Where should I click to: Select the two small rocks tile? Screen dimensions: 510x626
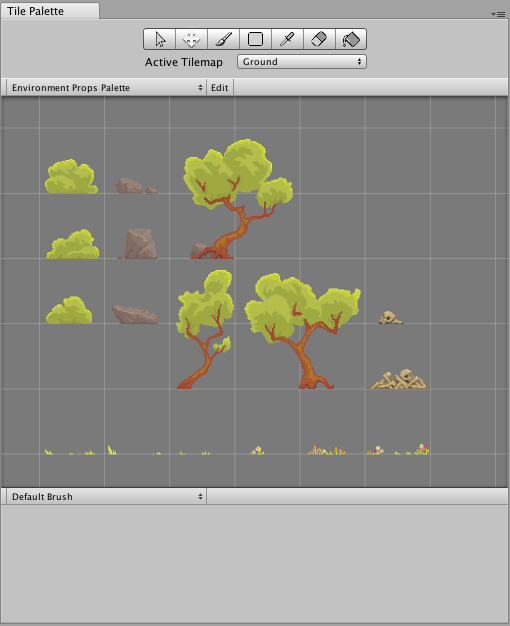[x=137, y=185]
